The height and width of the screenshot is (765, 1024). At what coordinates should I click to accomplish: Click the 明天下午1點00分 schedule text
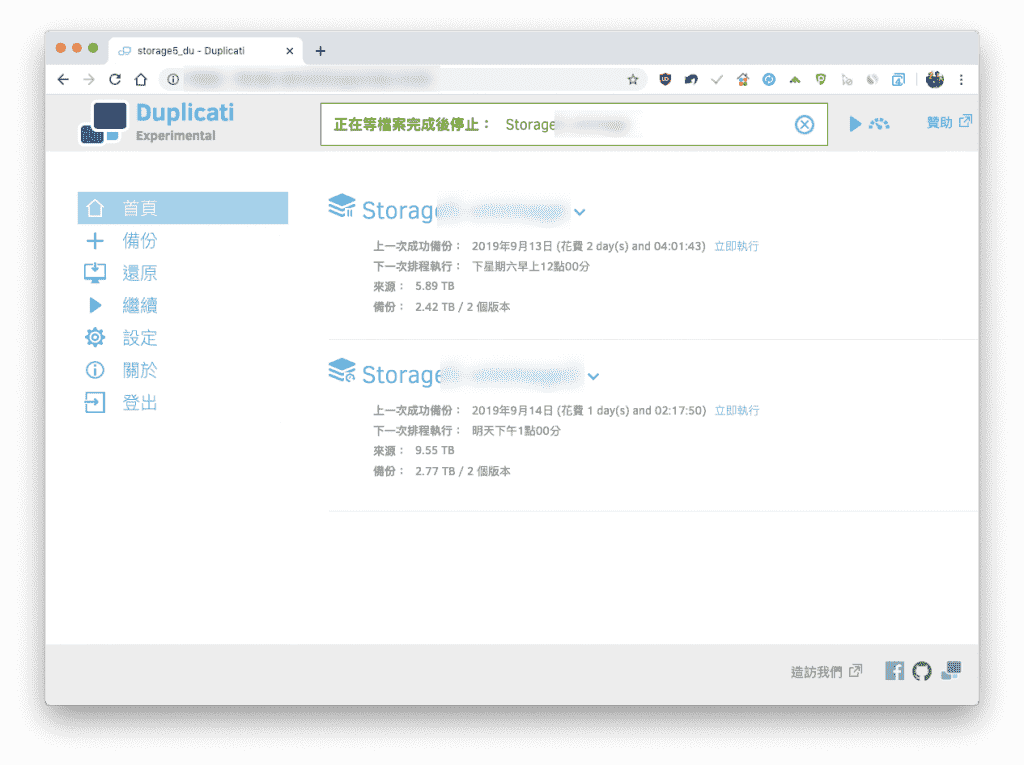[516, 431]
